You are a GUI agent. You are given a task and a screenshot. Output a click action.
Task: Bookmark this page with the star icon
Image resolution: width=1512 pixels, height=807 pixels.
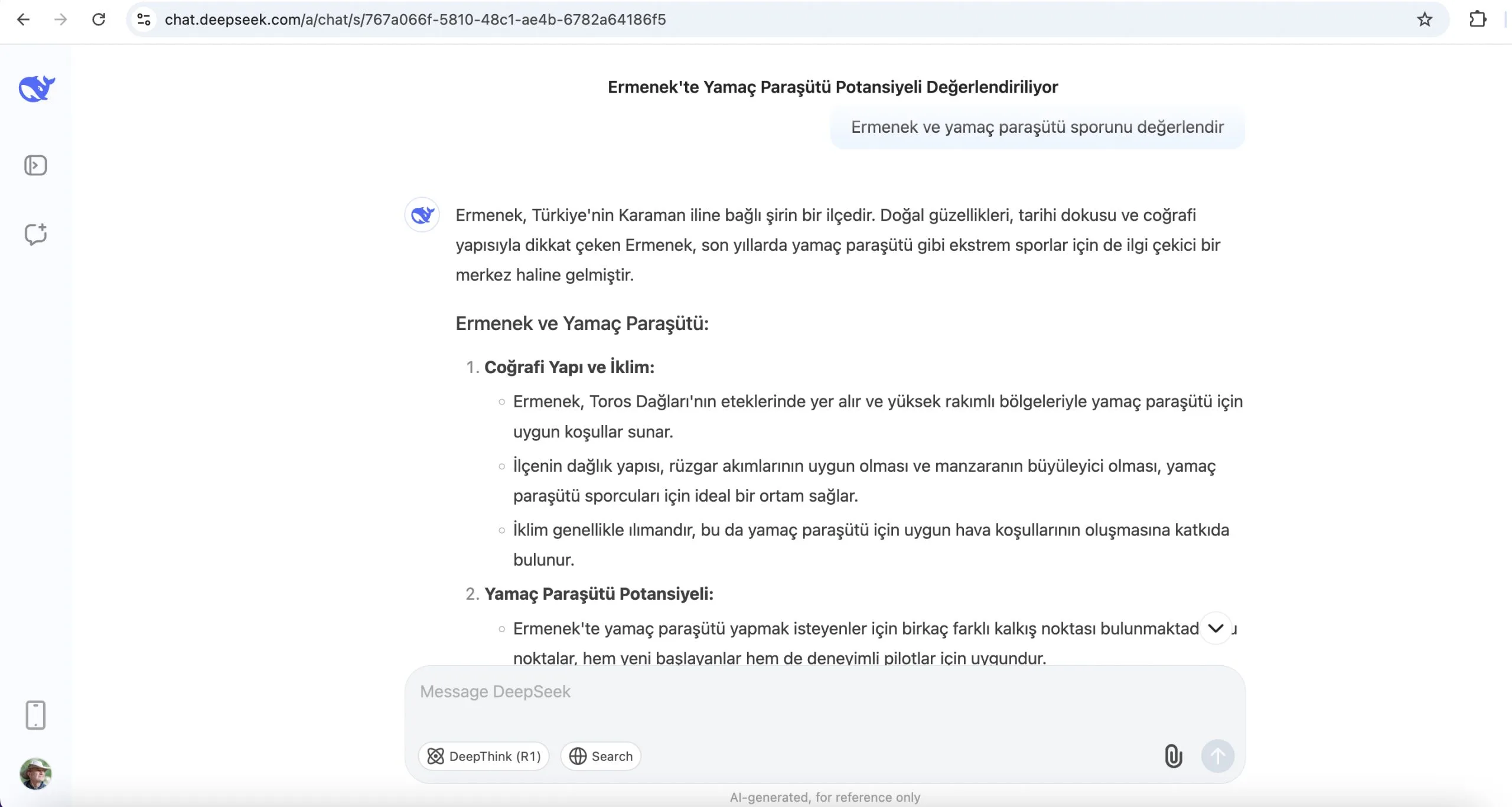pyautogui.click(x=1425, y=19)
